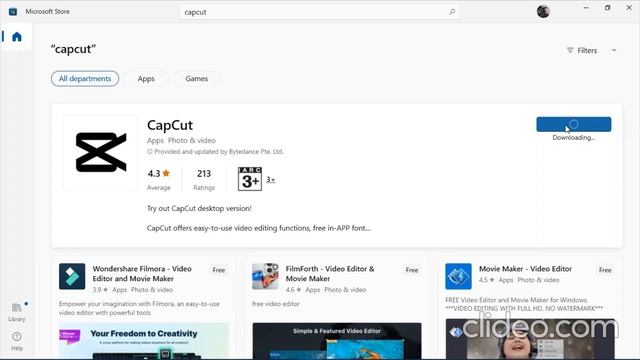
Task: Expand the Filters dropdown chevron
Action: 614,50
